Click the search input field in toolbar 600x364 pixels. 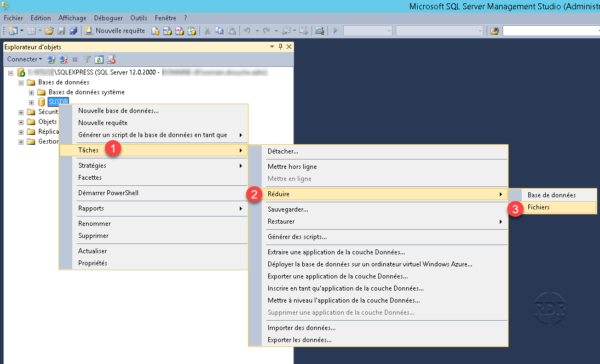[551, 31]
